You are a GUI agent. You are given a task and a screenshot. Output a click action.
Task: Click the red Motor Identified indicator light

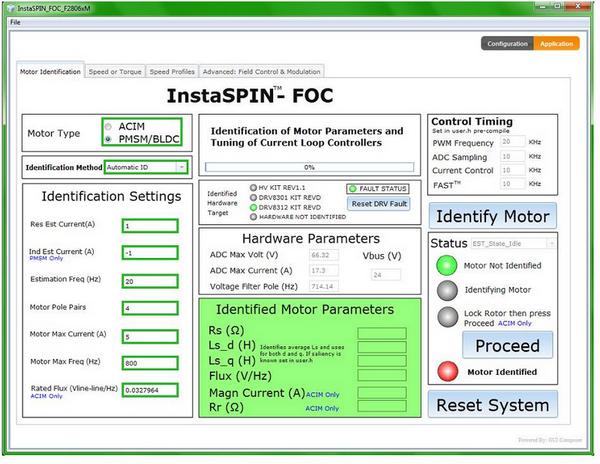click(447, 371)
